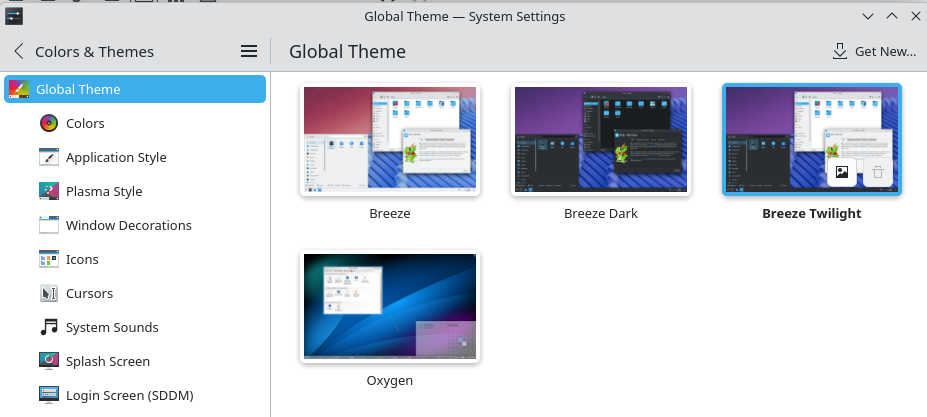Maximize the System Settings window
The image size is (927, 417).
pyautogui.click(x=892, y=16)
